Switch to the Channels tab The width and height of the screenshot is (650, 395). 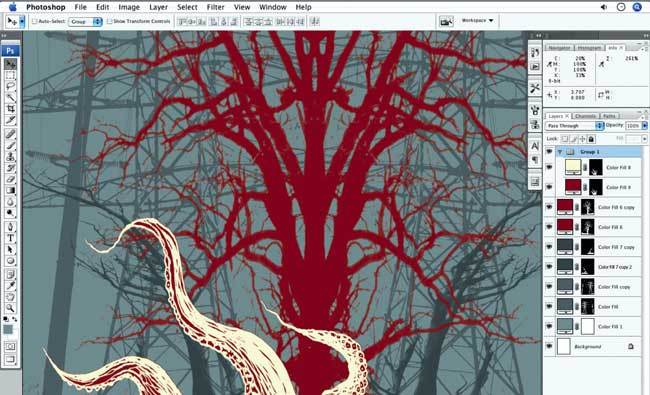tap(585, 116)
